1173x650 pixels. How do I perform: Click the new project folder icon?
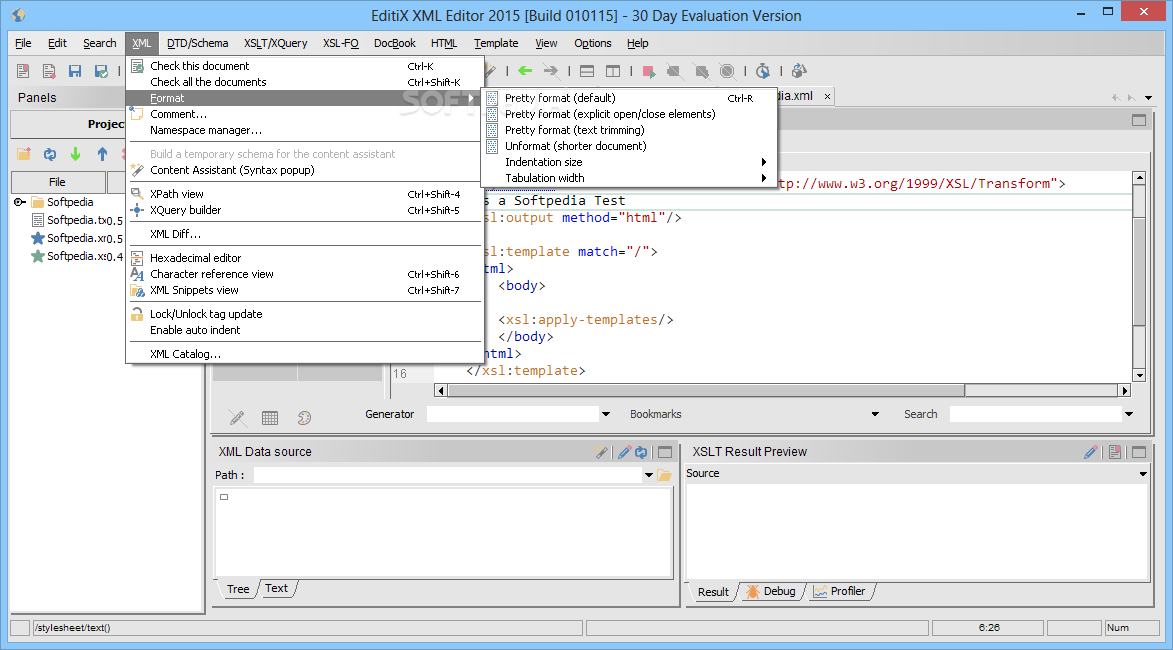point(24,154)
